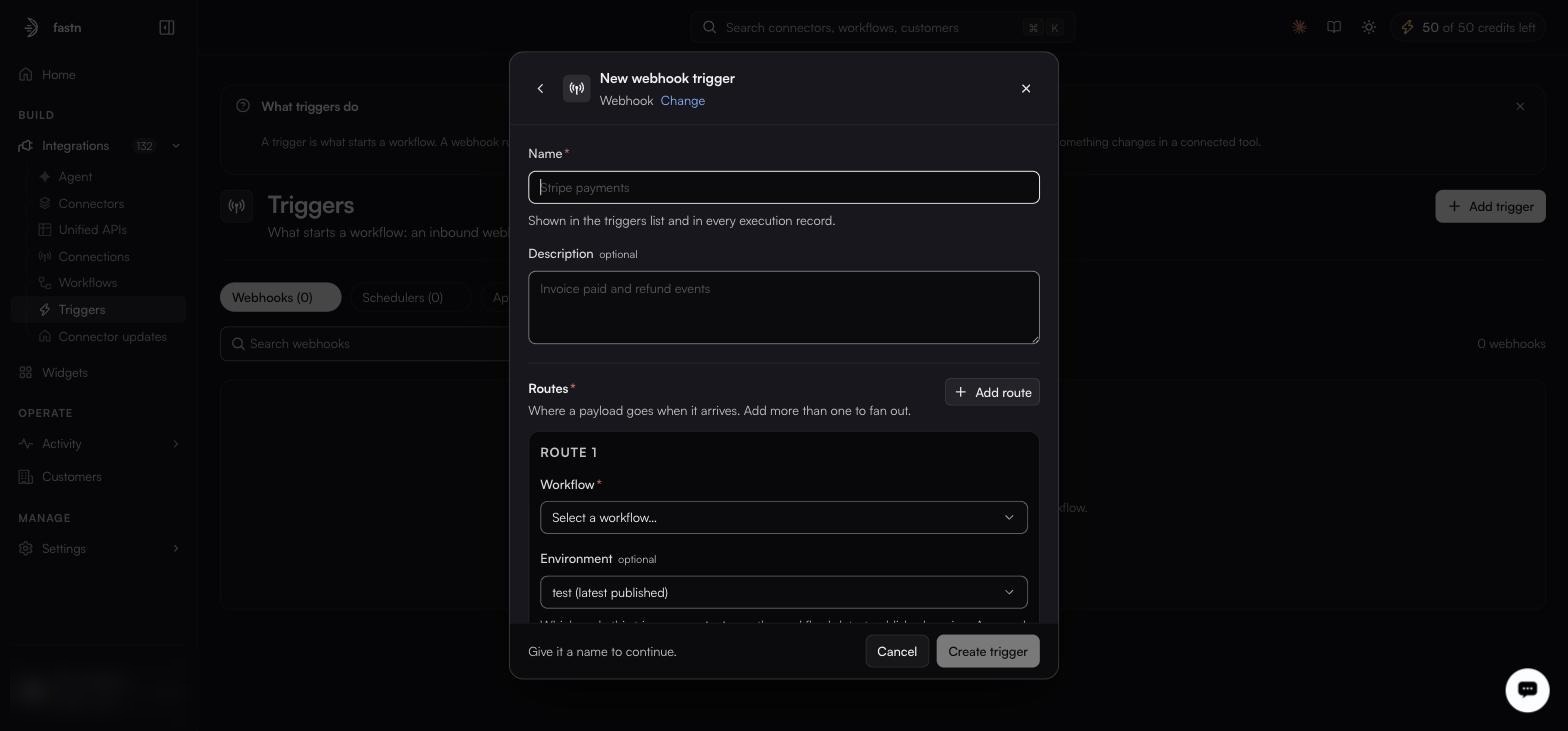Click the lightning icon in credits badge

pyautogui.click(x=1408, y=28)
